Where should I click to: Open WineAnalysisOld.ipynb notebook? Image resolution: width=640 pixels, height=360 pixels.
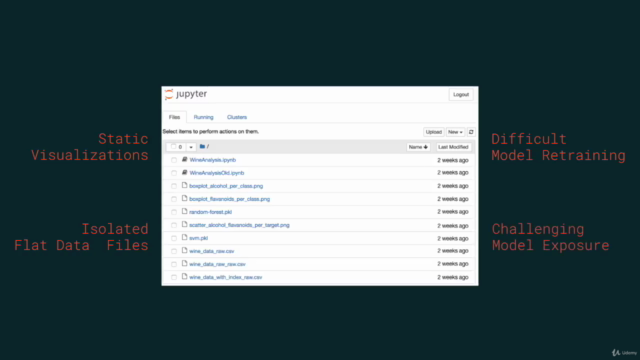click(217, 173)
